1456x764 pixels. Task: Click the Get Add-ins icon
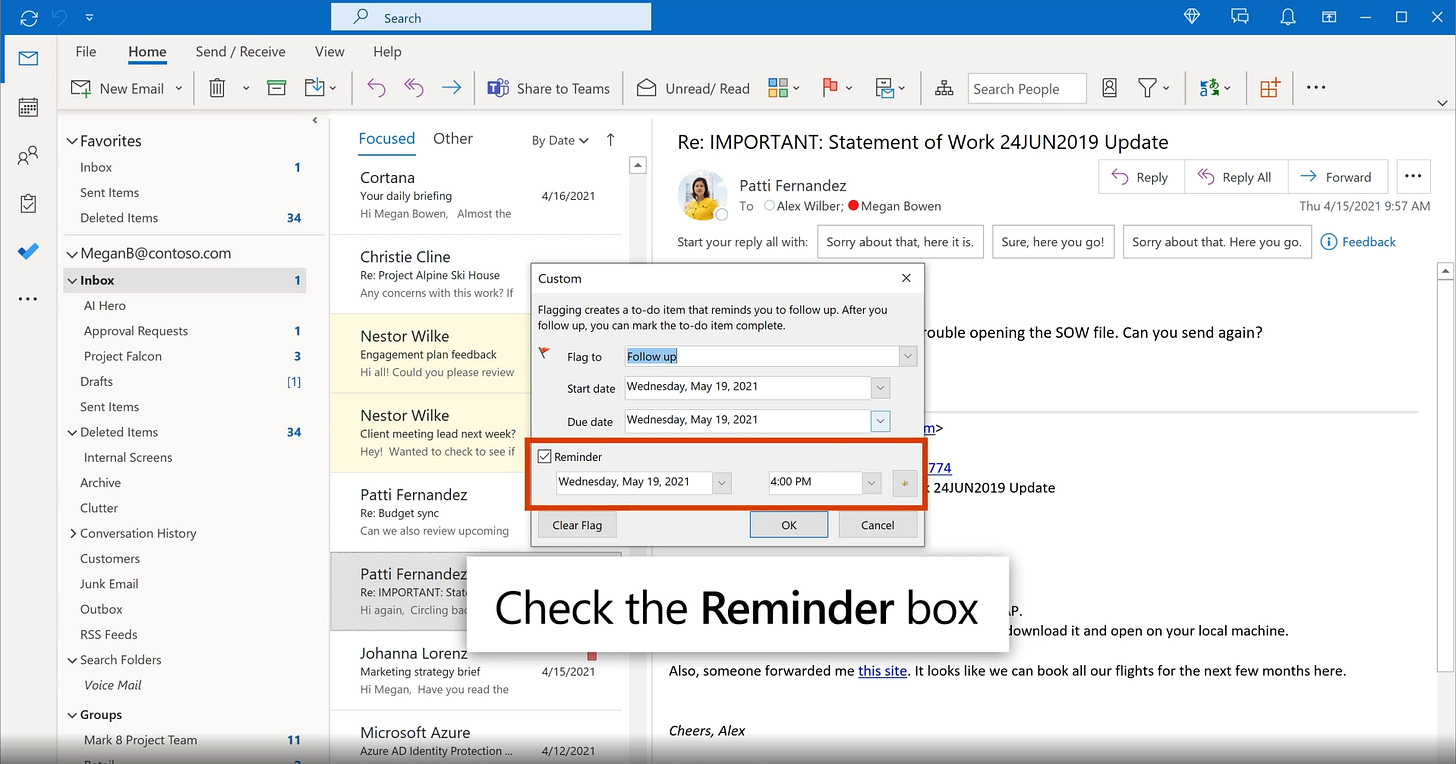[1270, 88]
